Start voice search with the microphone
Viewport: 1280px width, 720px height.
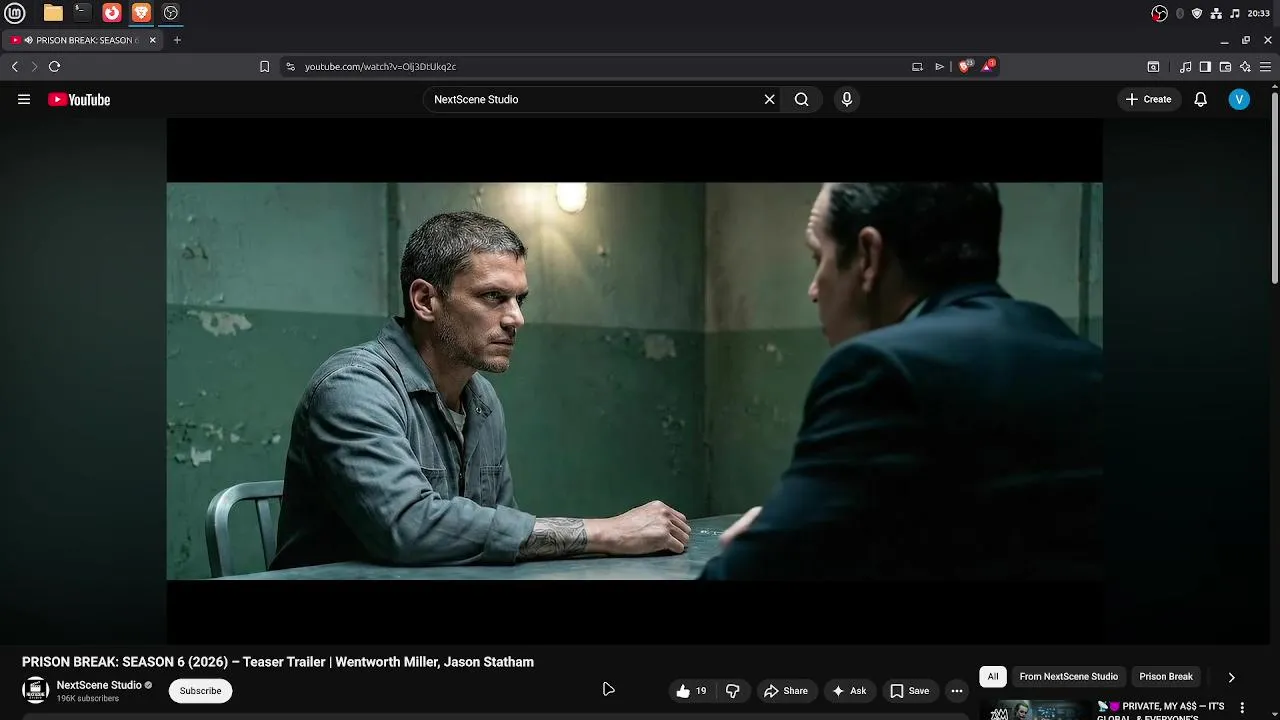click(846, 99)
